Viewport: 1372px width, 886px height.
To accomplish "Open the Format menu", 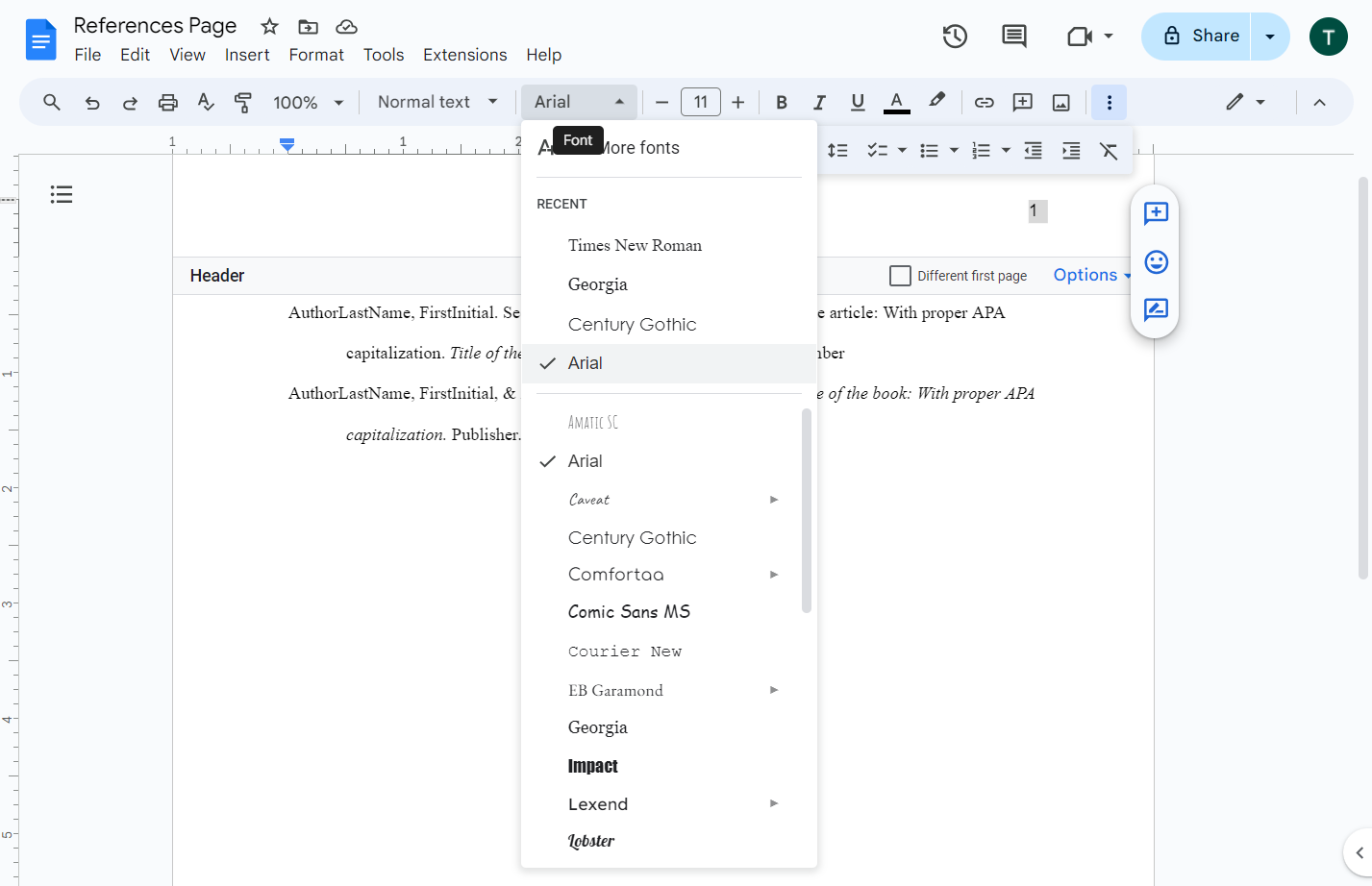I will pyautogui.click(x=316, y=55).
